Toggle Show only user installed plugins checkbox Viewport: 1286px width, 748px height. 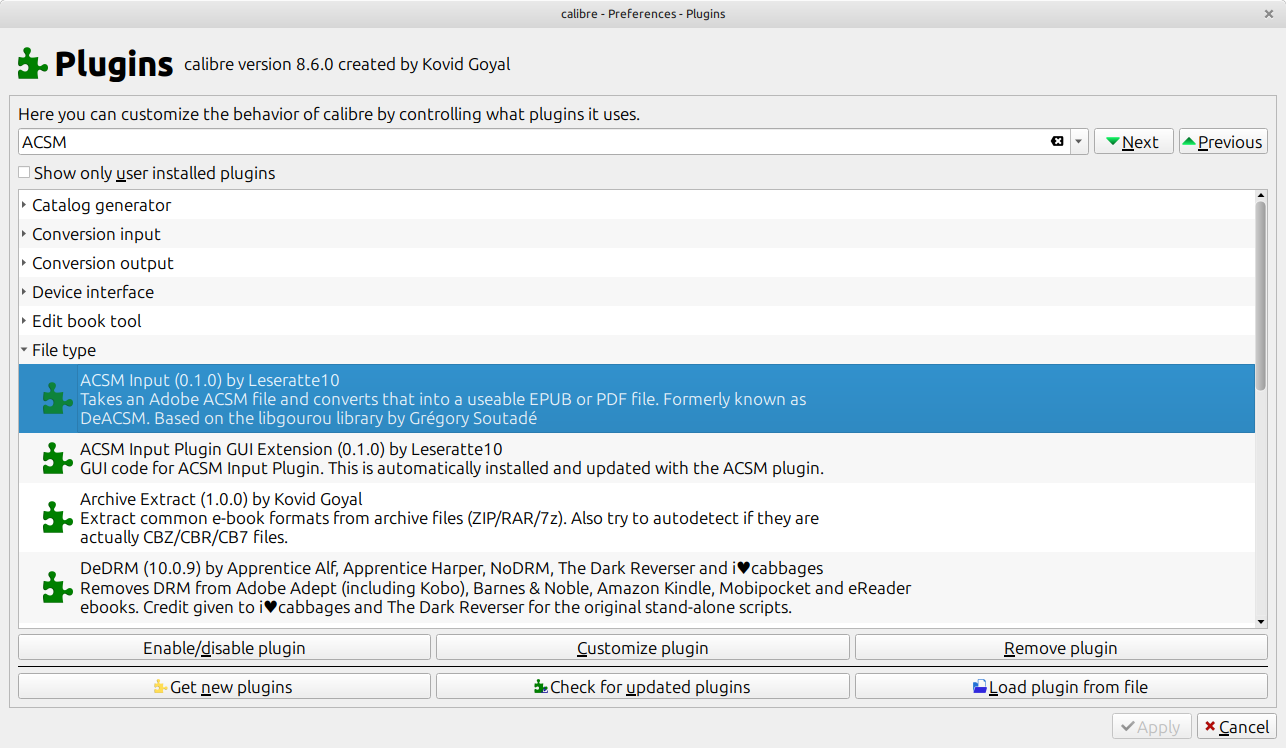(24, 173)
